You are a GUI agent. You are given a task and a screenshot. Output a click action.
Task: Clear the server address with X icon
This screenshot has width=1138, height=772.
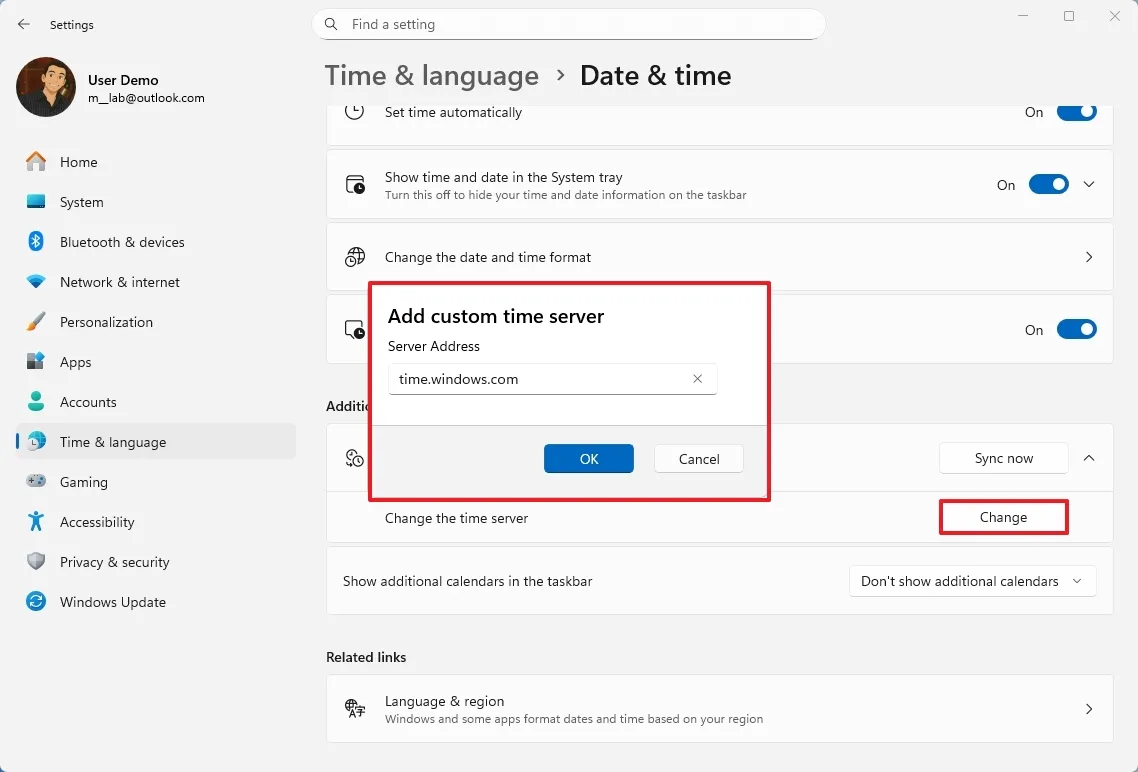[x=697, y=379]
